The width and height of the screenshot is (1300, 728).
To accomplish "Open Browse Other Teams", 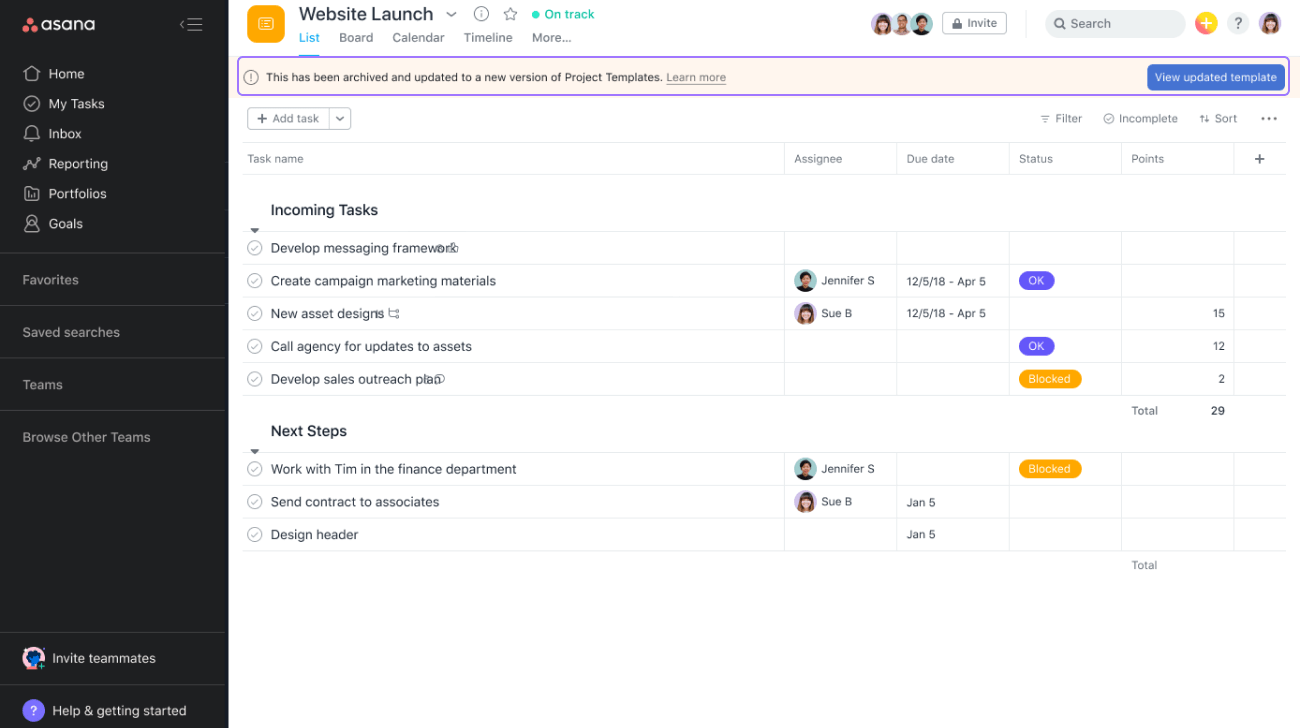I will 87,437.
